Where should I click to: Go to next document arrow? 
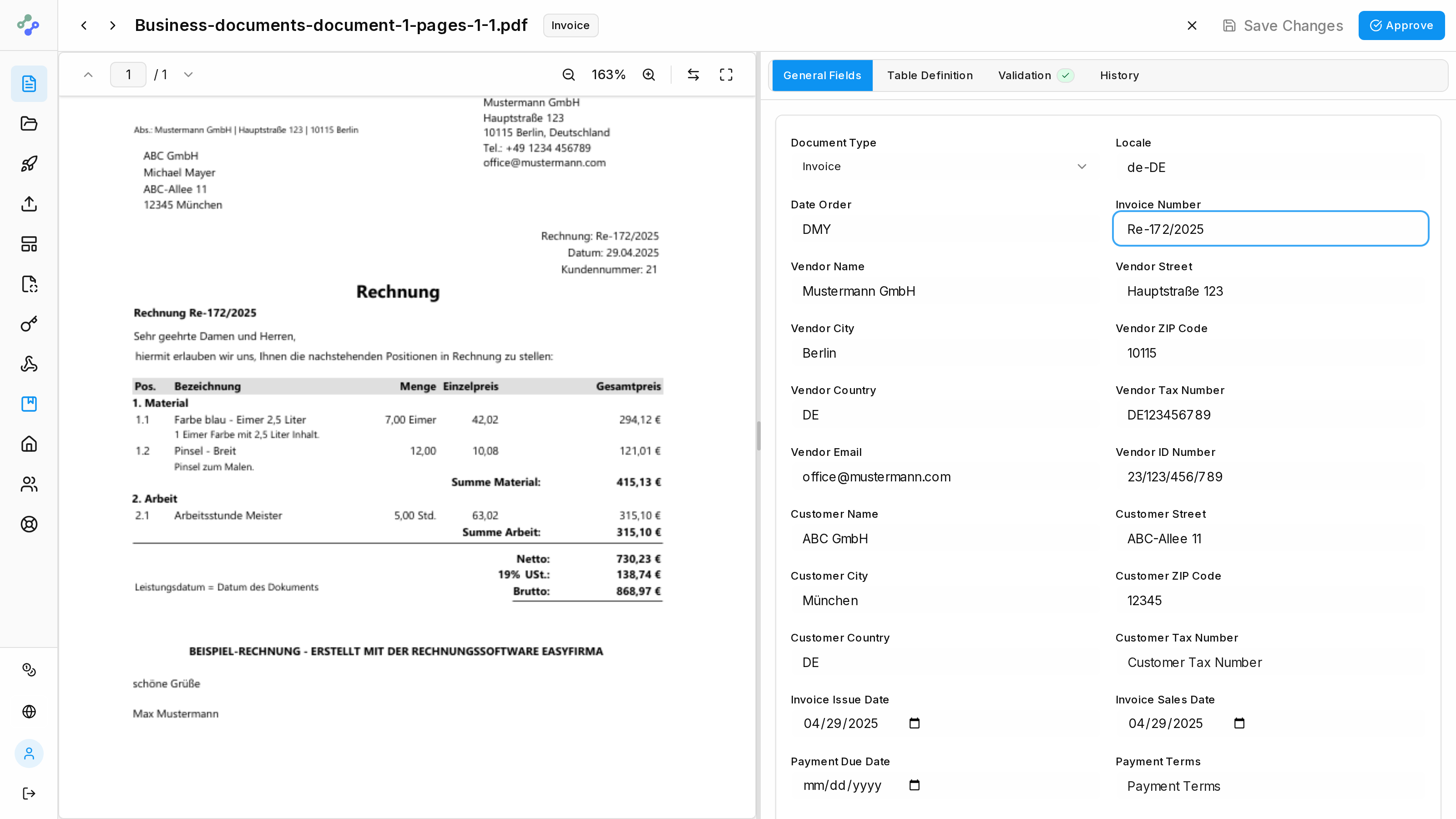[112, 25]
